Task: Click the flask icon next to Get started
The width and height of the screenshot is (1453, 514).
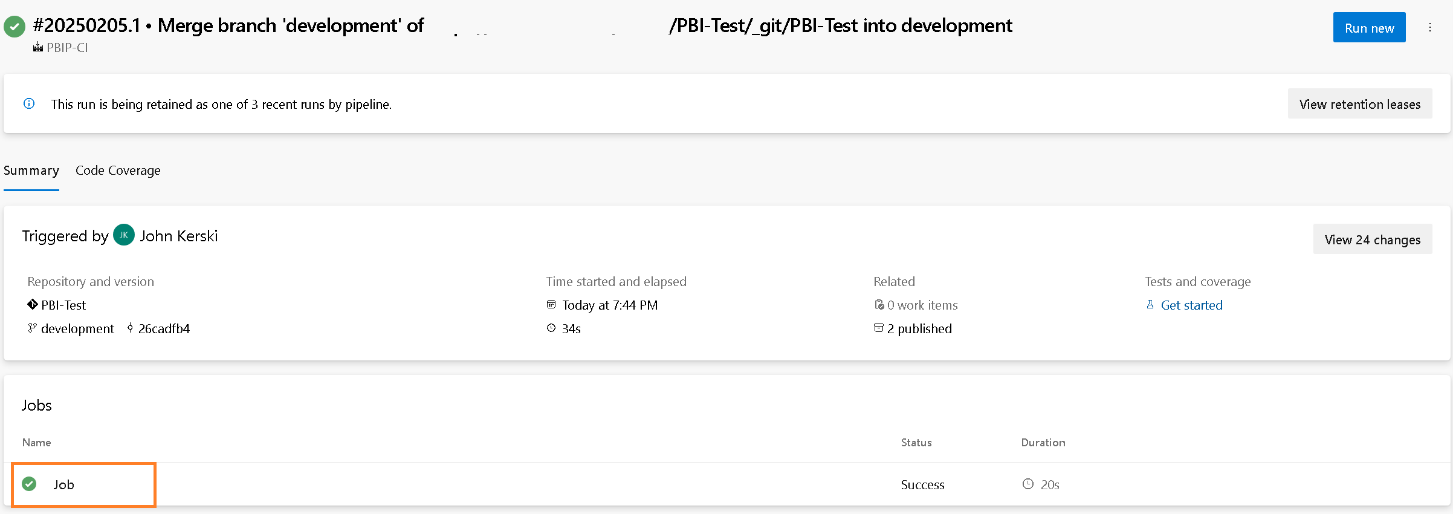Action: pos(1150,305)
